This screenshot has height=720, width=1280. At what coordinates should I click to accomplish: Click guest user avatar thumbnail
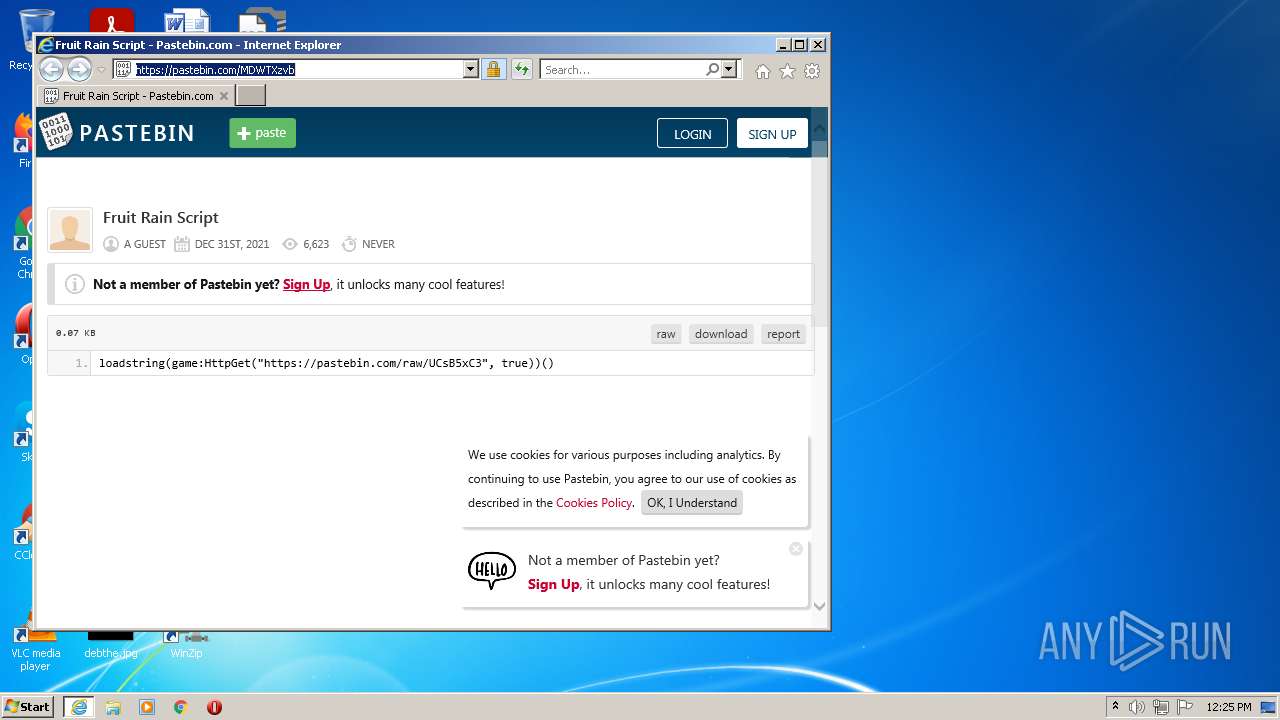pyautogui.click(x=70, y=230)
